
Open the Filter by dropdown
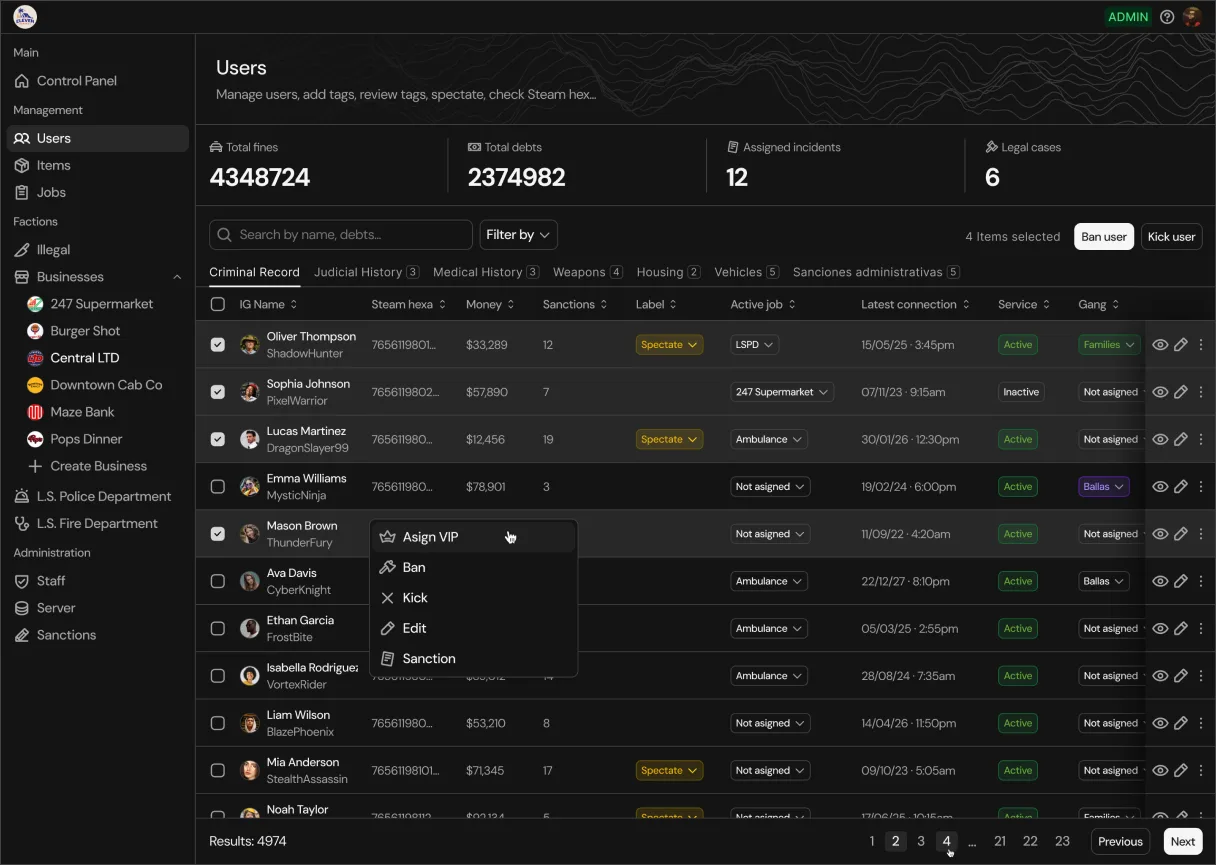pyautogui.click(x=518, y=235)
